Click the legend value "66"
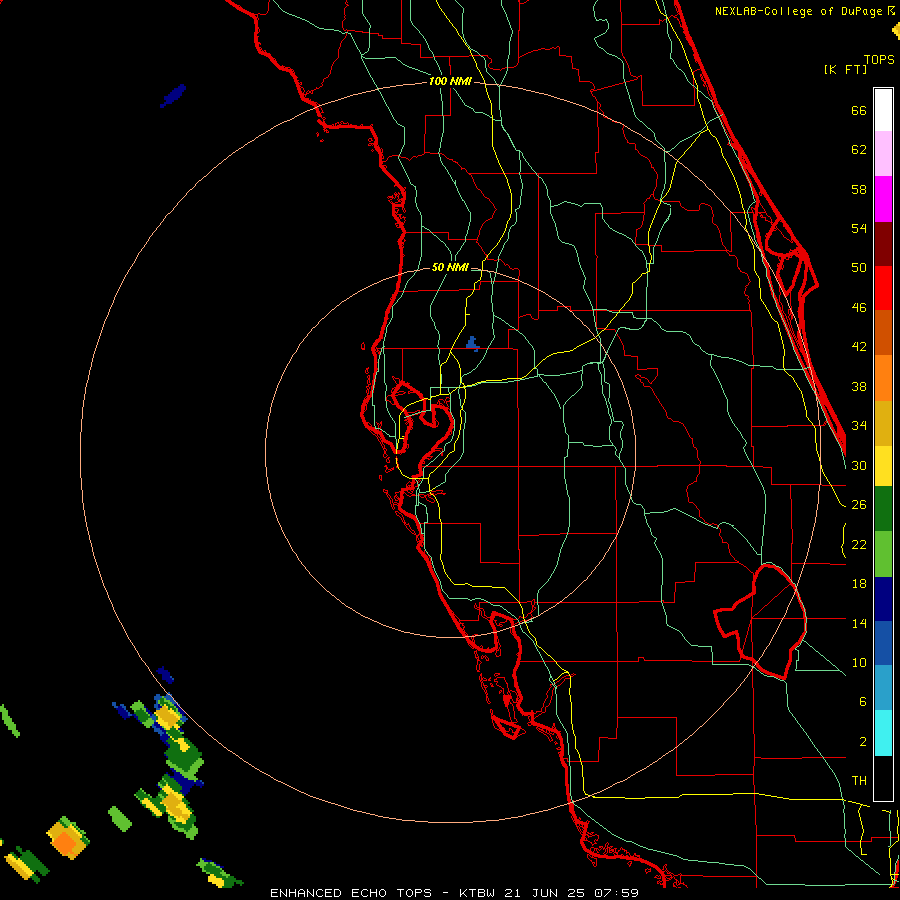This screenshot has width=900, height=900. point(859,110)
